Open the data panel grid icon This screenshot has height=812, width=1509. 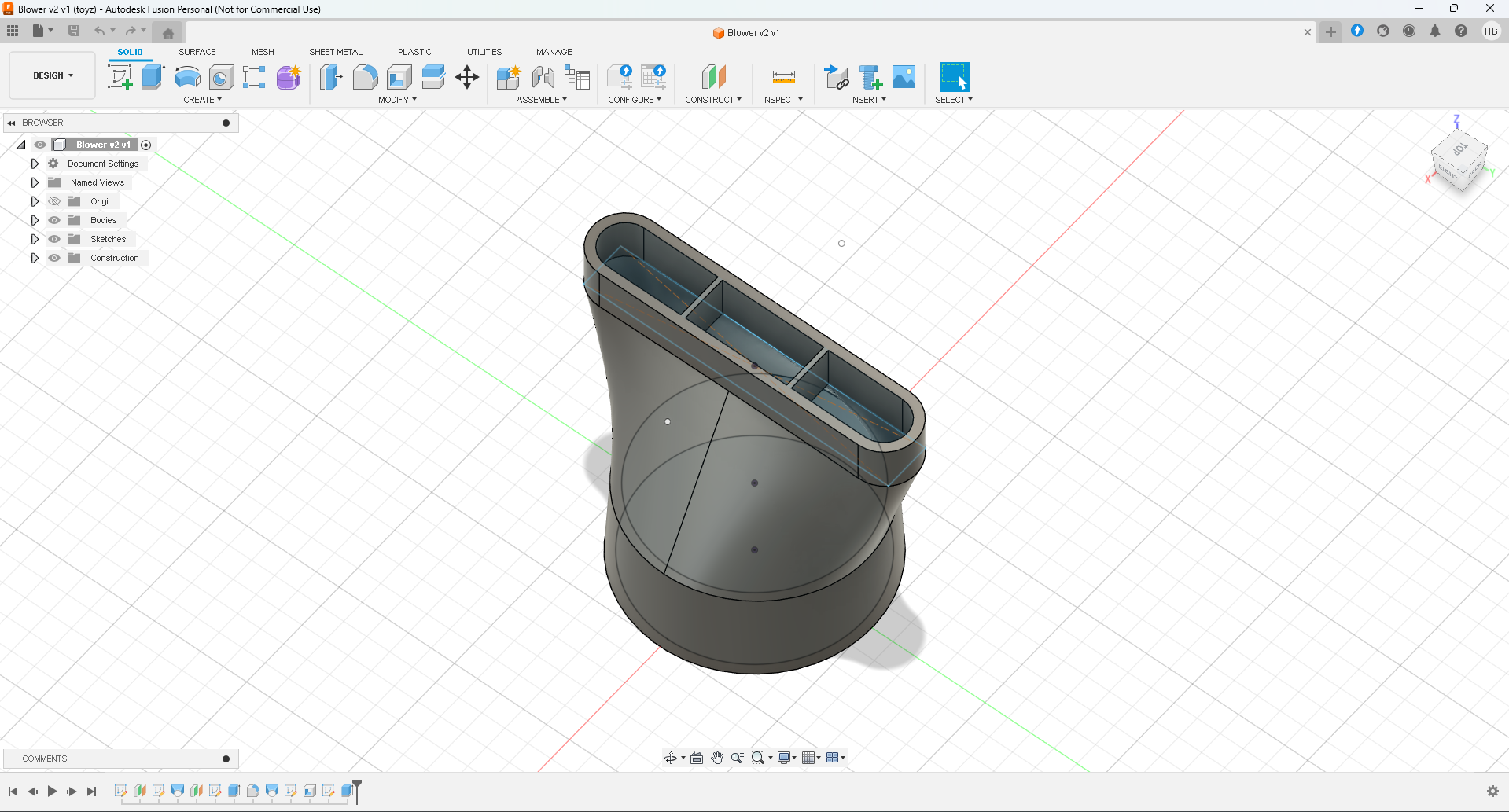tap(13, 31)
